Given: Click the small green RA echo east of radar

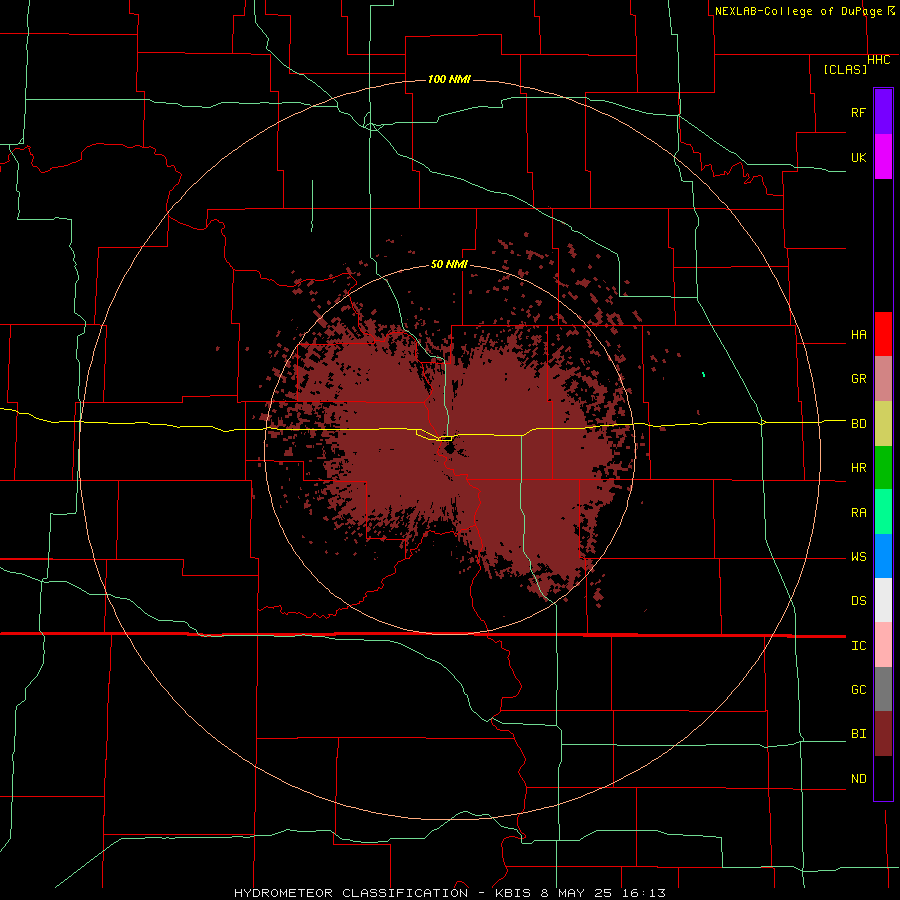Looking at the screenshot, I should pyautogui.click(x=703, y=375).
